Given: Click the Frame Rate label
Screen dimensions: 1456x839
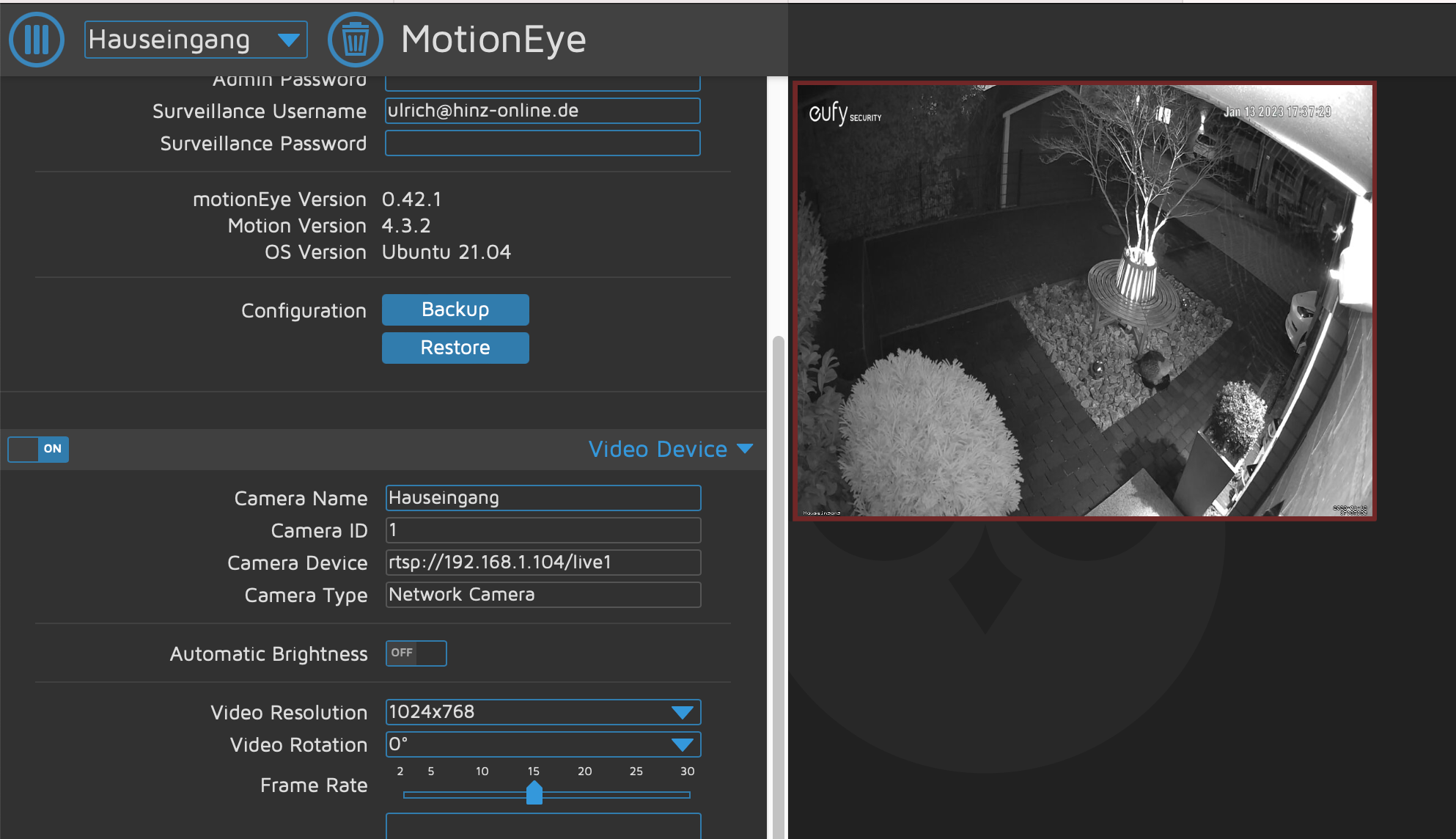Looking at the screenshot, I should pyautogui.click(x=314, y=785).
